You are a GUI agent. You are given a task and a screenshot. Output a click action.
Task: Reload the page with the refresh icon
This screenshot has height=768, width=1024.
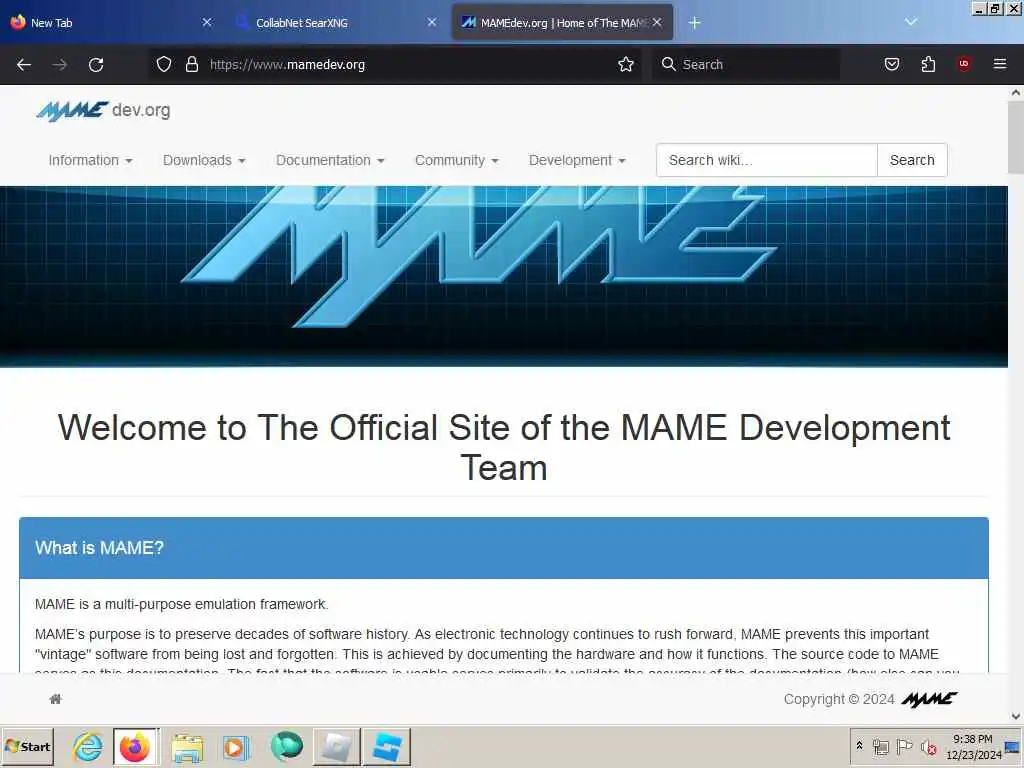pos(96,65)
